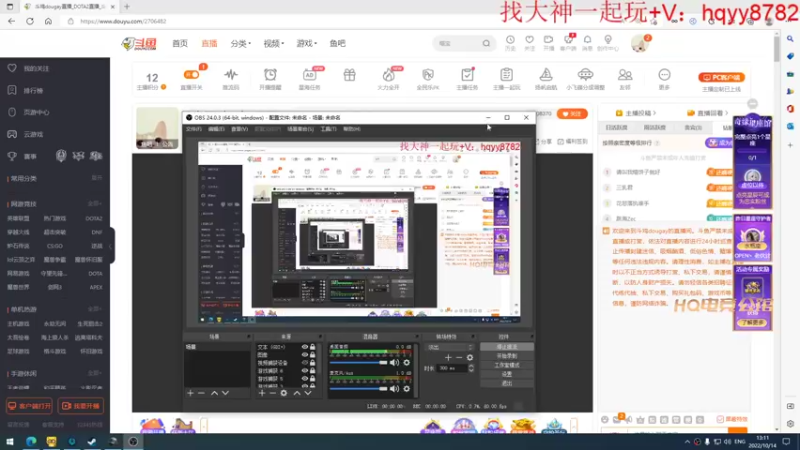The image size is (800, 450).
Task: Toggle lock on 图像 source
Action: coord(312,355)
